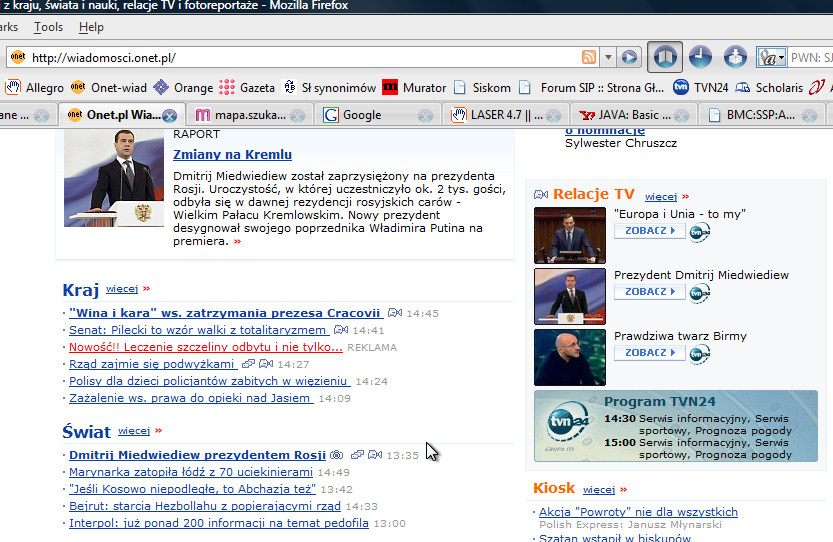Open the 'Zmiany na Kremlu' headline link
The height and width of the screenshot is (542, 833).
click(232, 154)
